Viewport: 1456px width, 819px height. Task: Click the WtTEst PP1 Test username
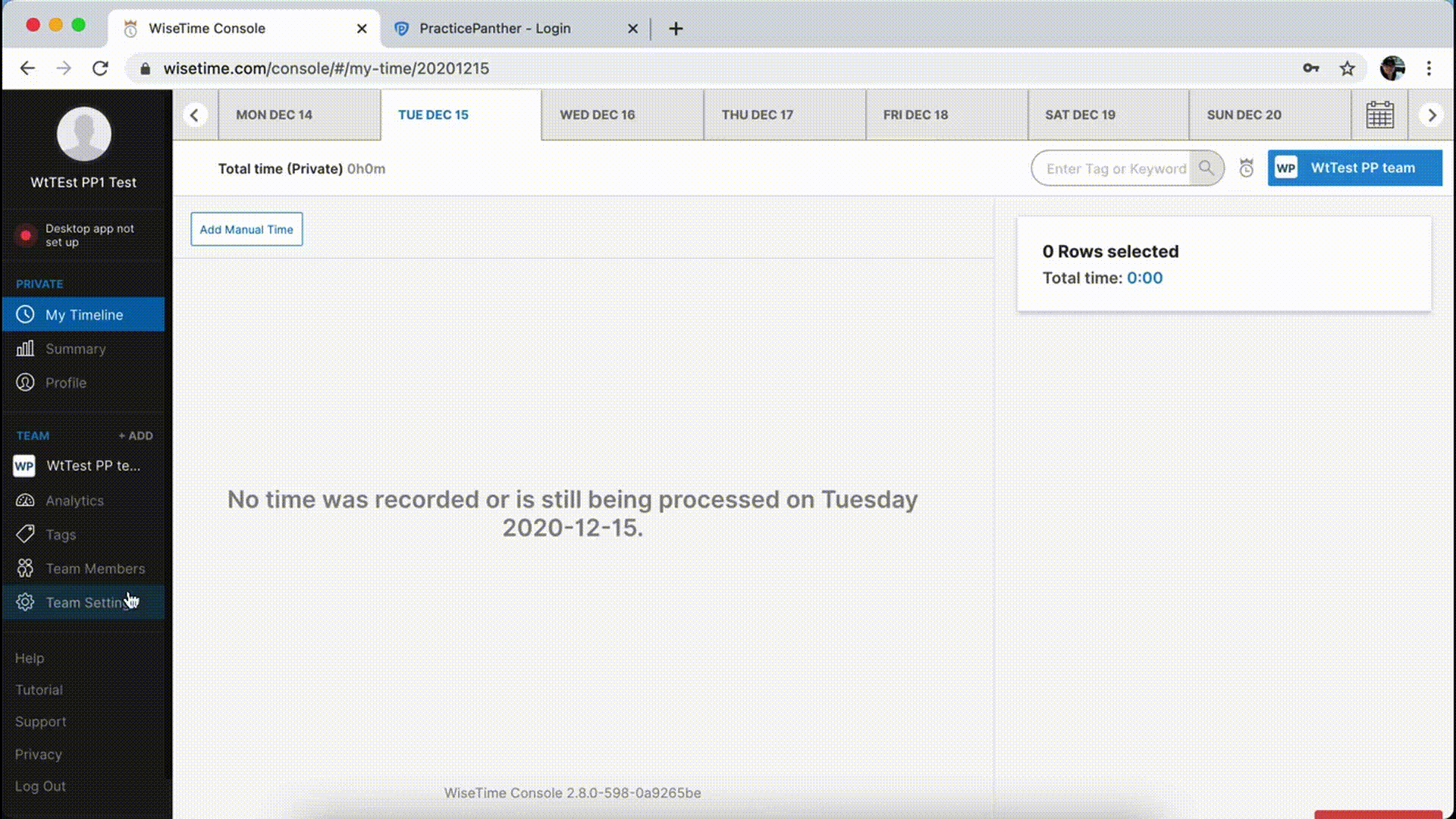point(83,183)
